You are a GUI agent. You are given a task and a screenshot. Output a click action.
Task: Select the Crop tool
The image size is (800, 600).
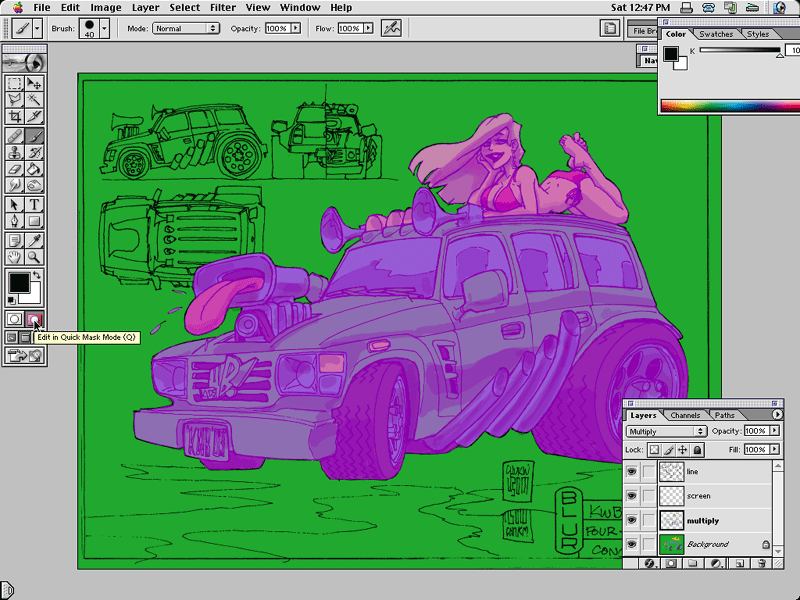point(14,116)
